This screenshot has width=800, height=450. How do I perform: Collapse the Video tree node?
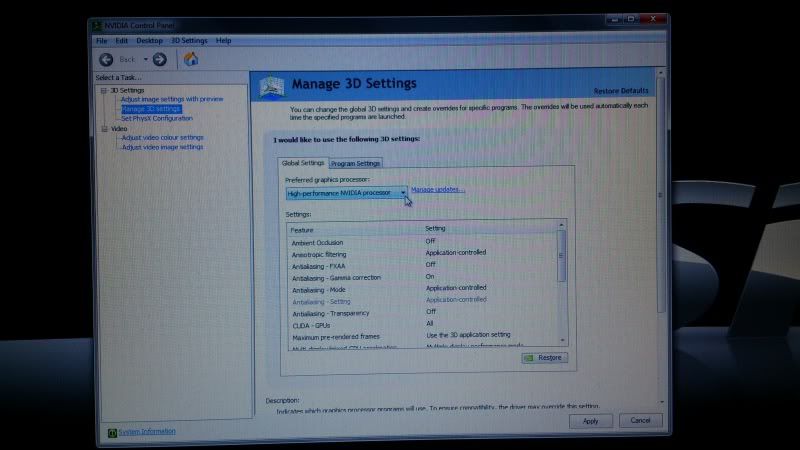point(105,129)
